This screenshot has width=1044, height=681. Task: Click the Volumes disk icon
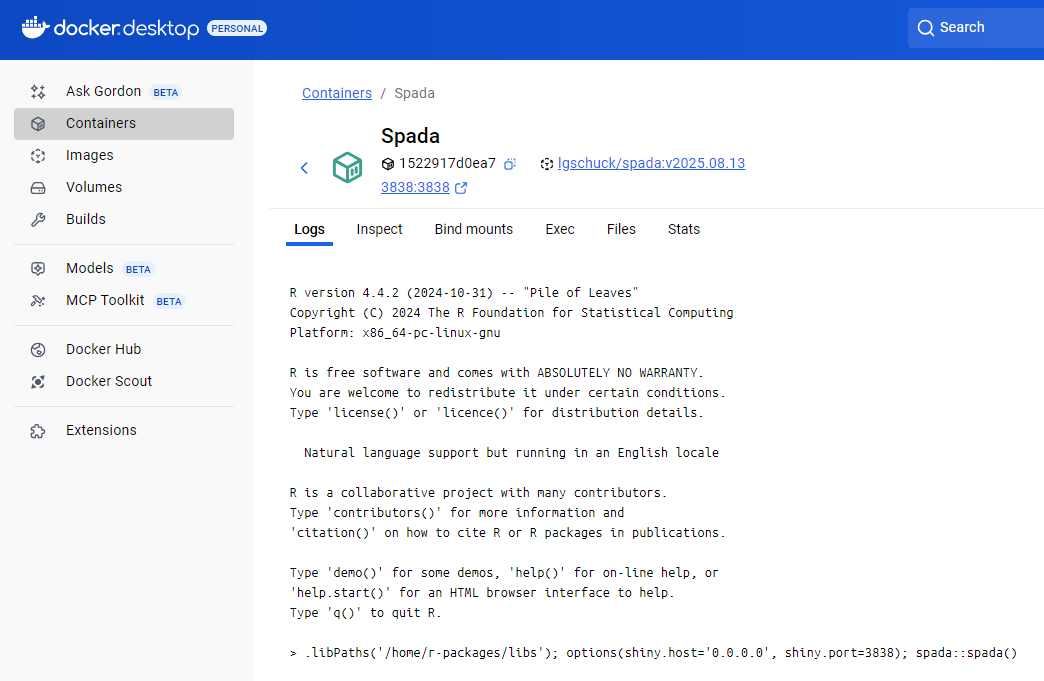(38, 188)
